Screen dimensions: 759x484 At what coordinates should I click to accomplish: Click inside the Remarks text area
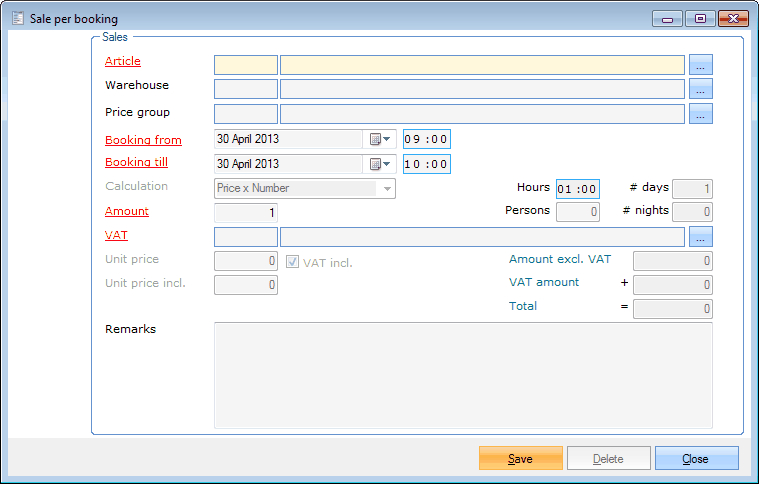(x=463, y=375)
